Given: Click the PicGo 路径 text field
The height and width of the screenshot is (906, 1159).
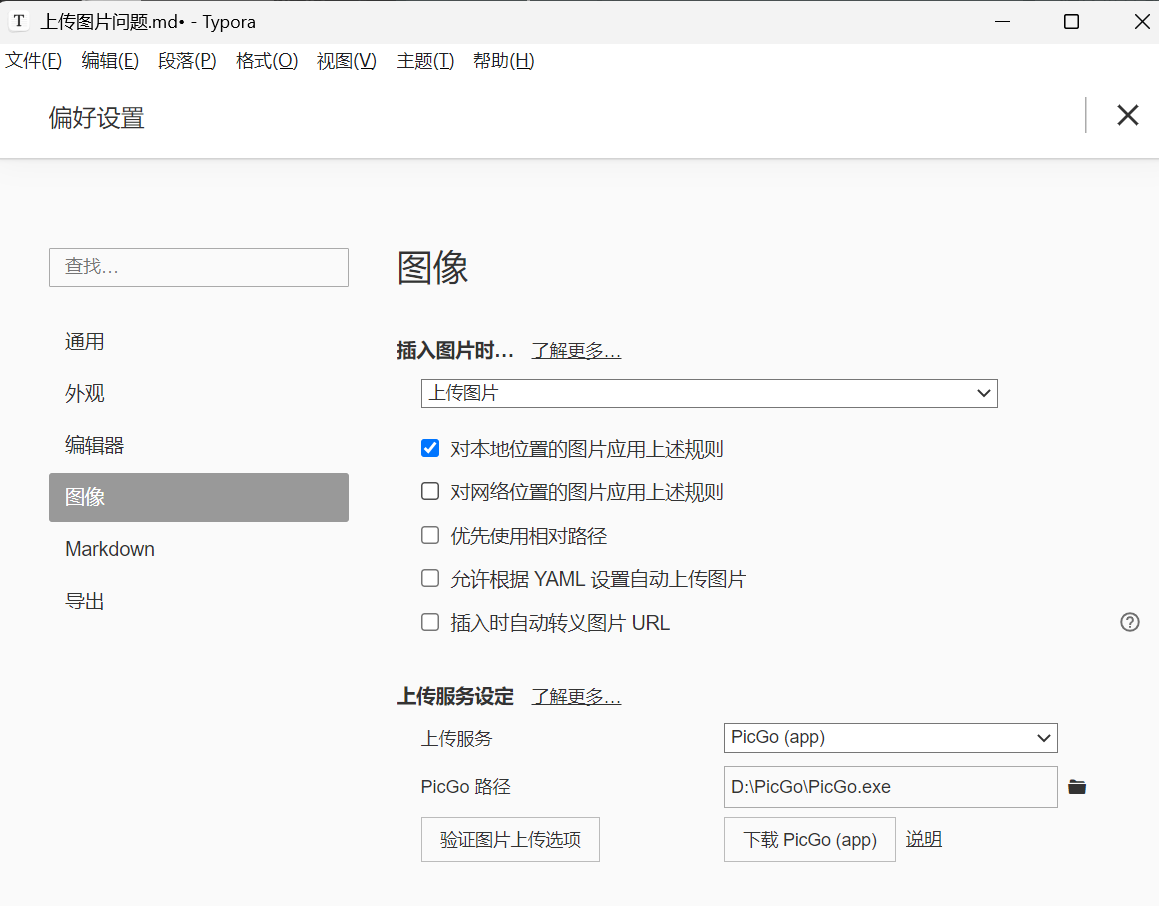Looking at the screenshot, I should click(x=891, y=787).
